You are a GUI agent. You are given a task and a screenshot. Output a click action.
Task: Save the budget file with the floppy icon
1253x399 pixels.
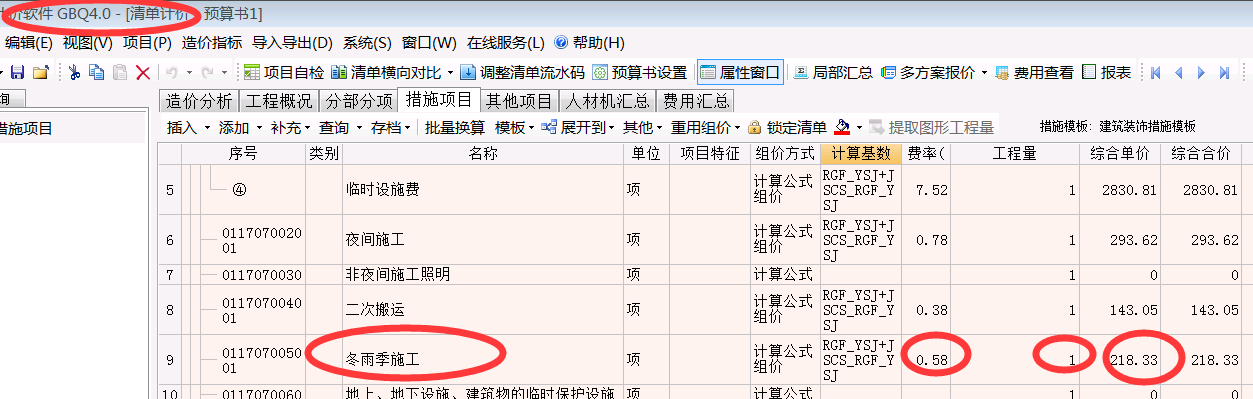point(16,73)
